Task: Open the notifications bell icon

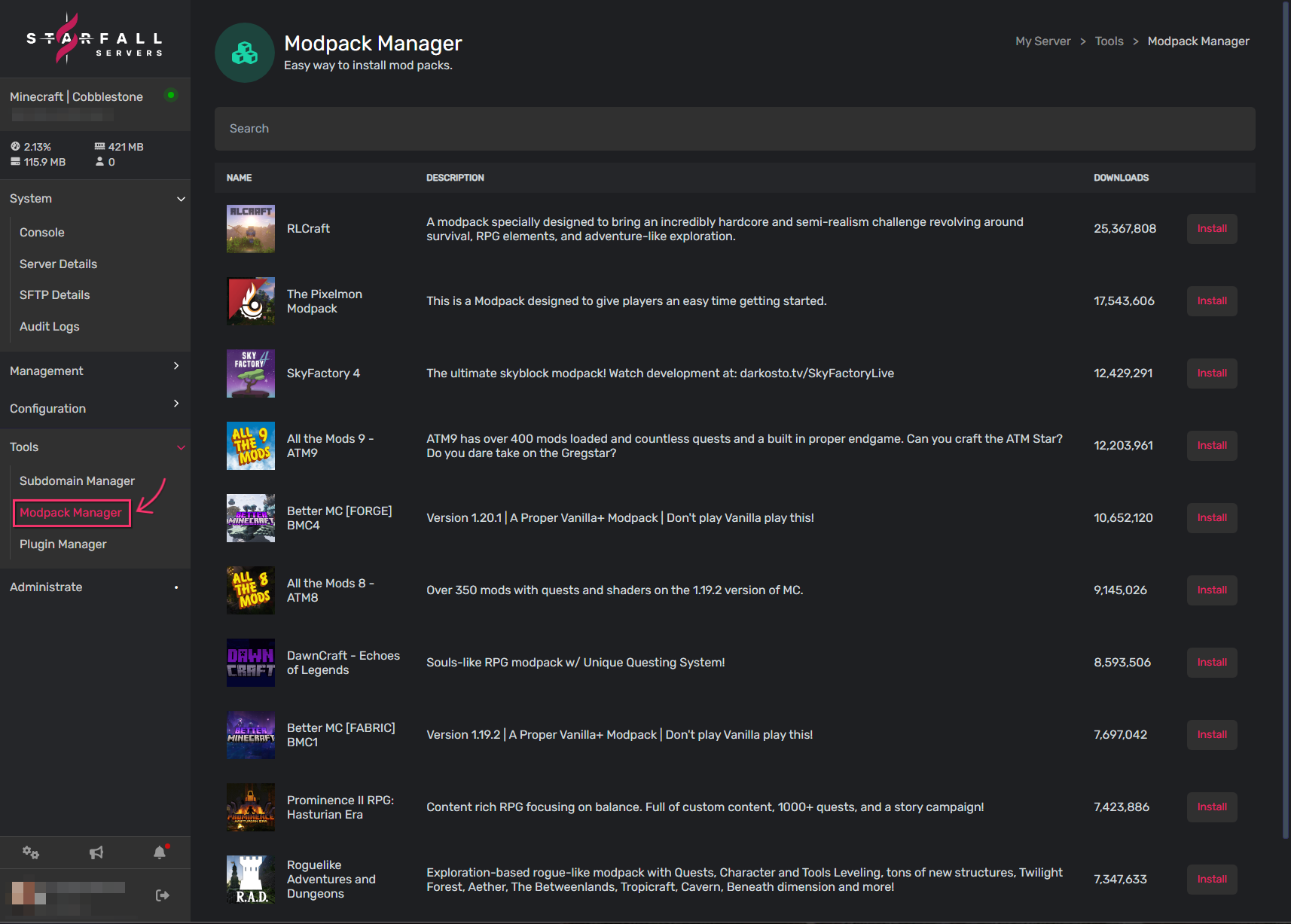Action: pyautogui.click(x=160, y=852)
